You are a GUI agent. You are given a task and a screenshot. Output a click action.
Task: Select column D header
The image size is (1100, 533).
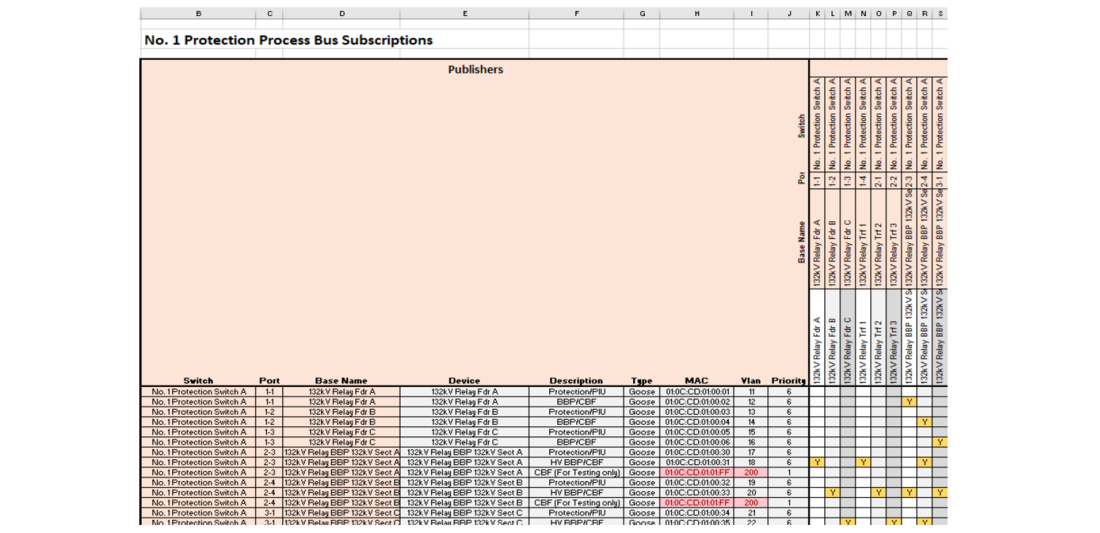(x=341, y=13)
